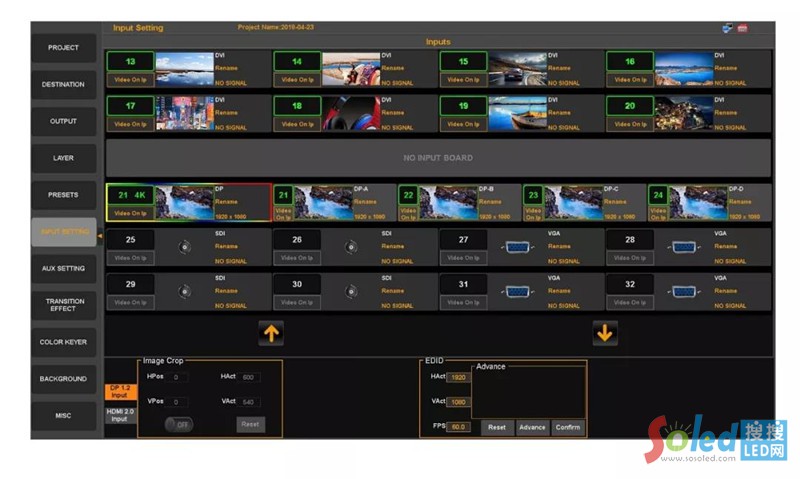Click the red icon in top-right corner

(x=742, y=28)
